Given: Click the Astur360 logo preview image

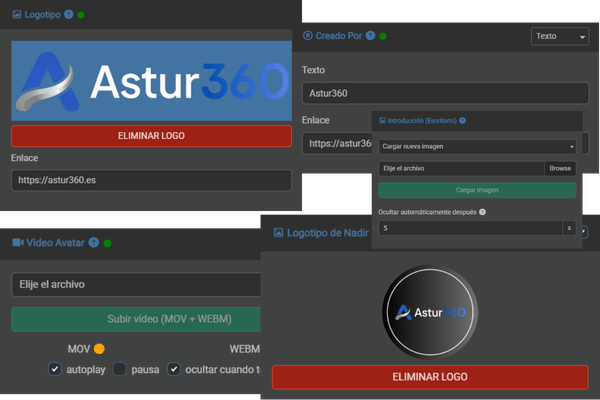Looking at the screenshot, I should [x=152, y=81].
